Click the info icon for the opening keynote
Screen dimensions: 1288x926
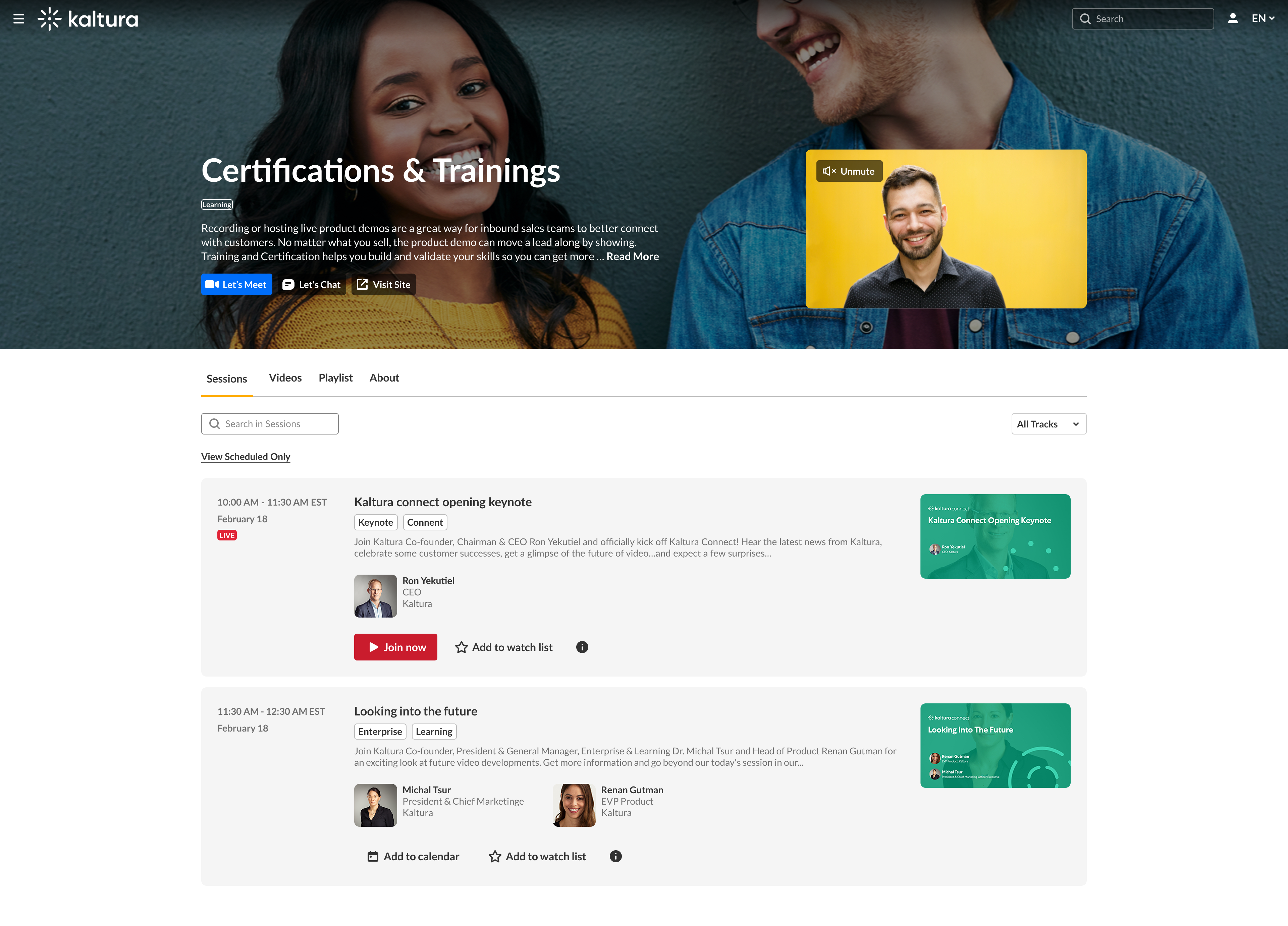point(582,647)
